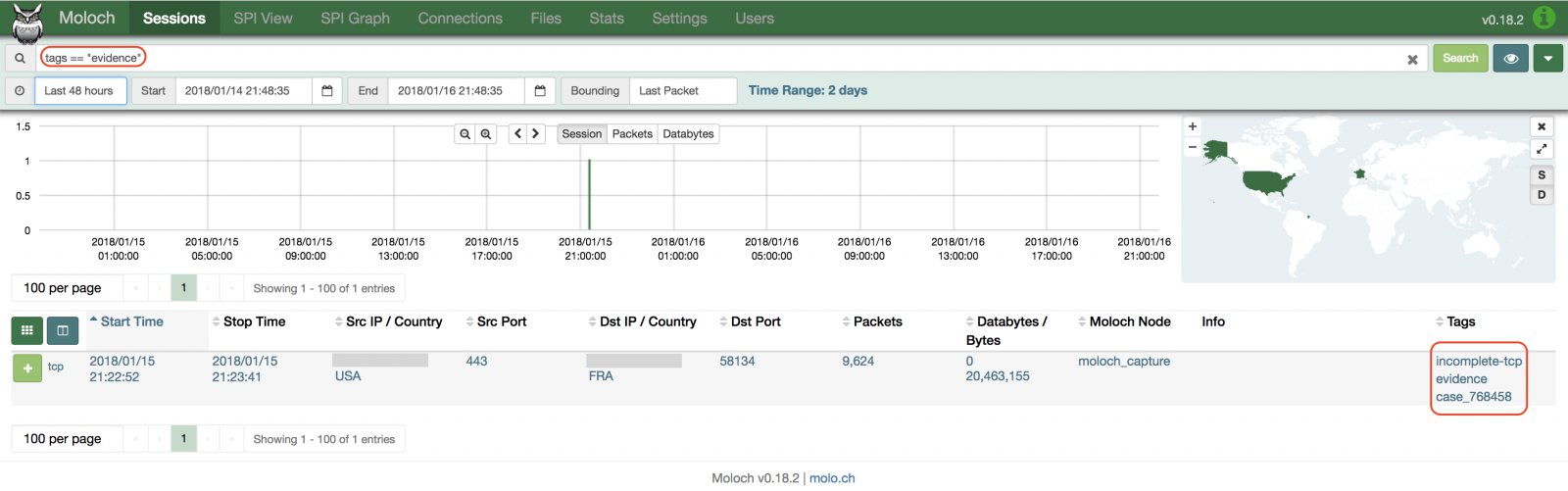Image resolution: width=1568 pixels, height=491 pixels.
Task: Pan the timeline graph right
Action: tap(536, 134)
